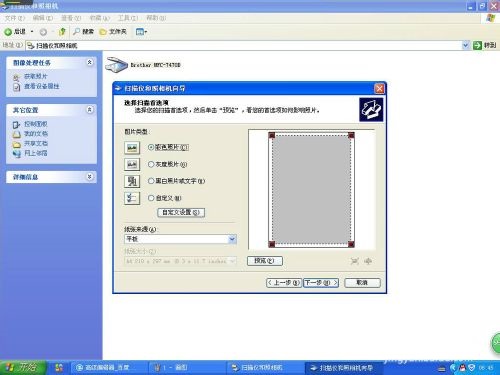Open 网上邻居 network icon in sidebar

click(x=16, y=154)
